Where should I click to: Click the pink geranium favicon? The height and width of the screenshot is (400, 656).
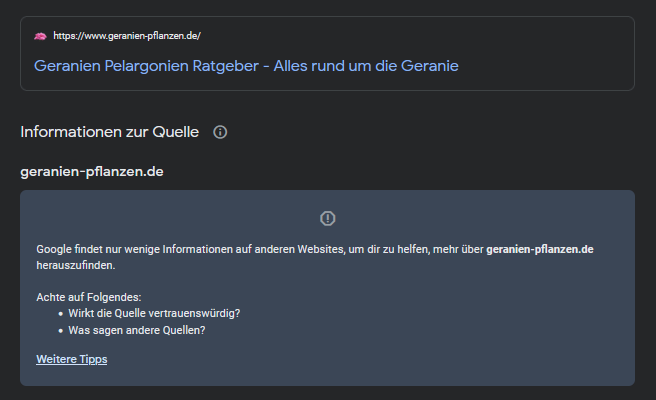coord(40,36)
